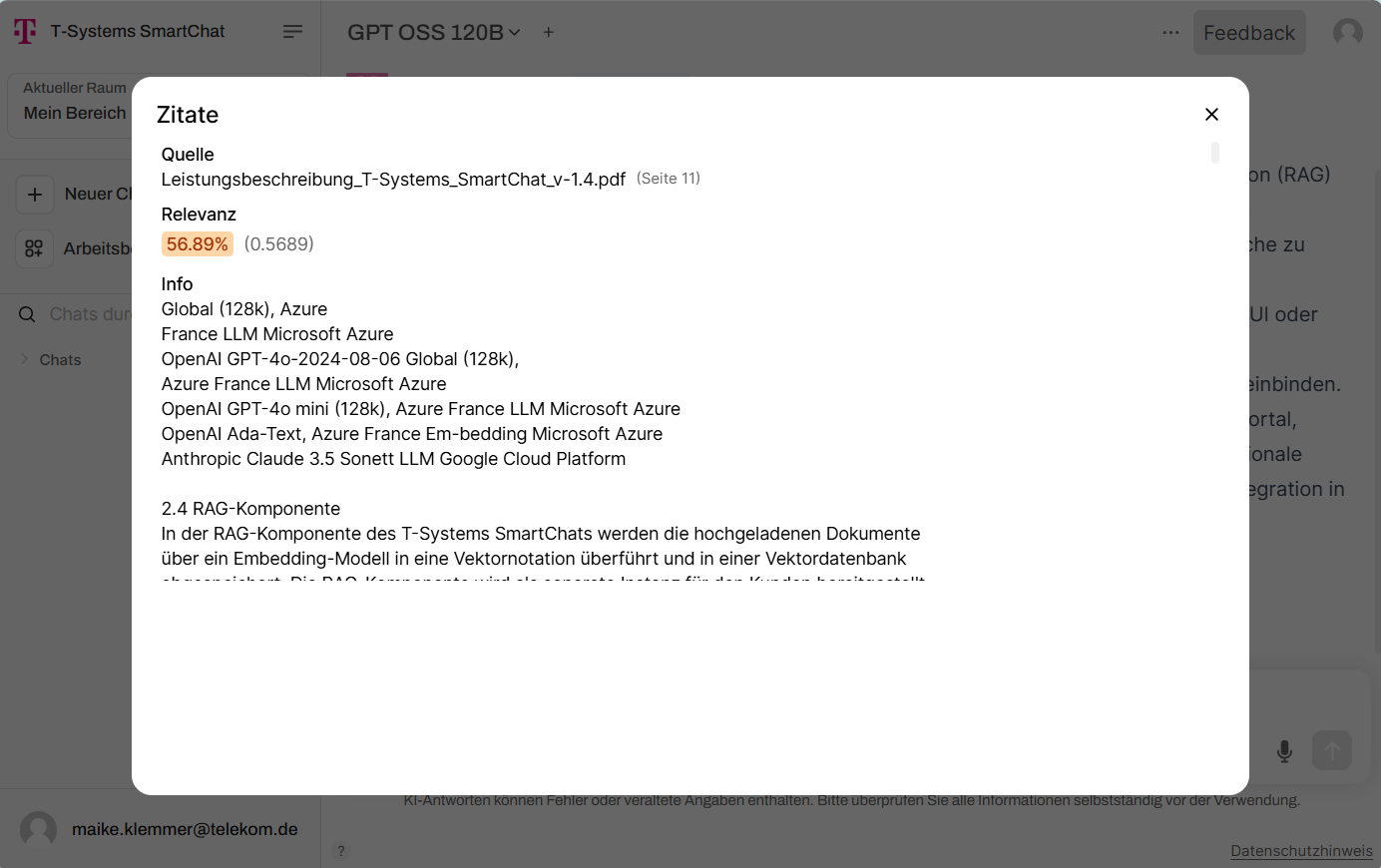Click the OpenAI GPT-4o-2024-08-06 Global line
1381x868 pixels.
pos(340,359)
